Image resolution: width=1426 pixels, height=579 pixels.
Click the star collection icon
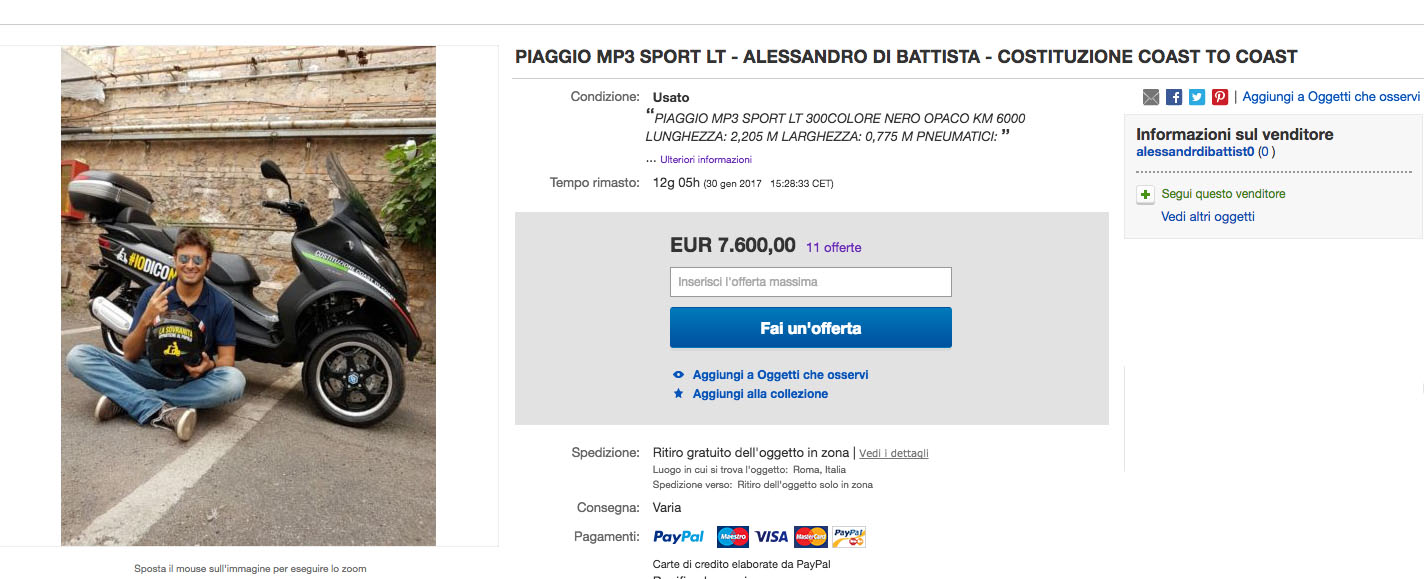click(679, 394)
